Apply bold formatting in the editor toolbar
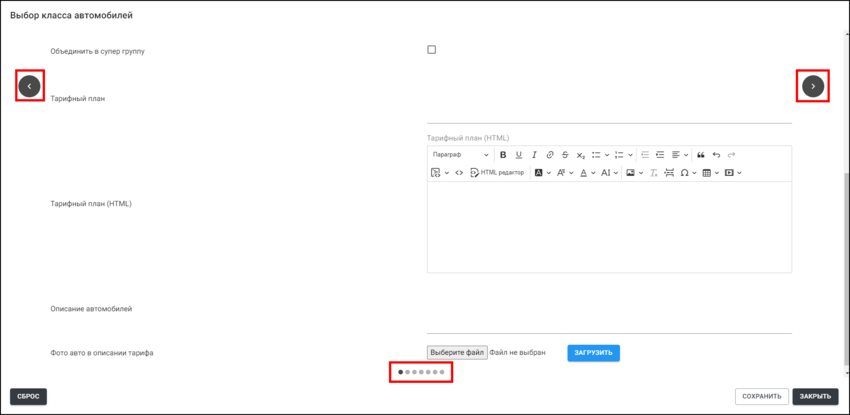Viewport: 850px width, 415px height. tap(503, 155)
